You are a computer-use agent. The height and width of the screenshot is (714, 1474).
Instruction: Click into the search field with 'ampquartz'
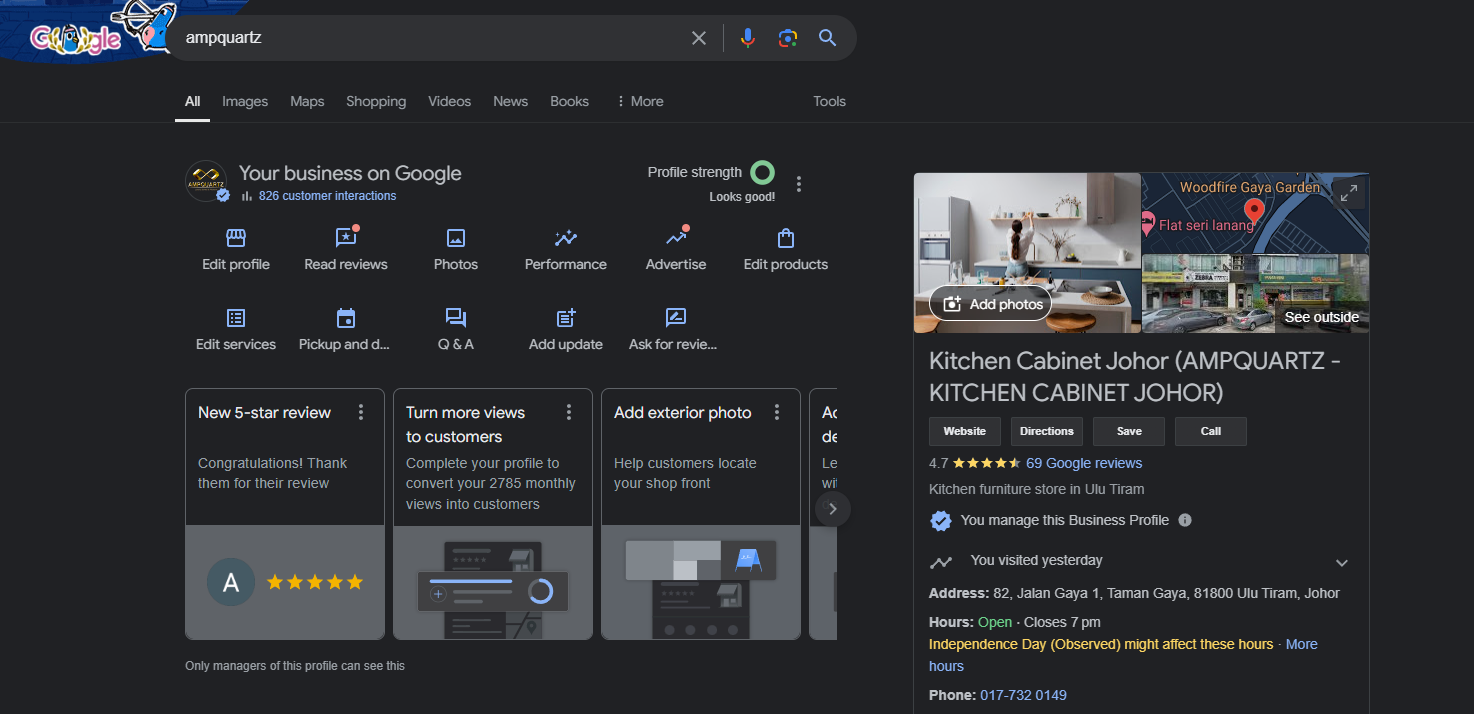coord(430,38)
